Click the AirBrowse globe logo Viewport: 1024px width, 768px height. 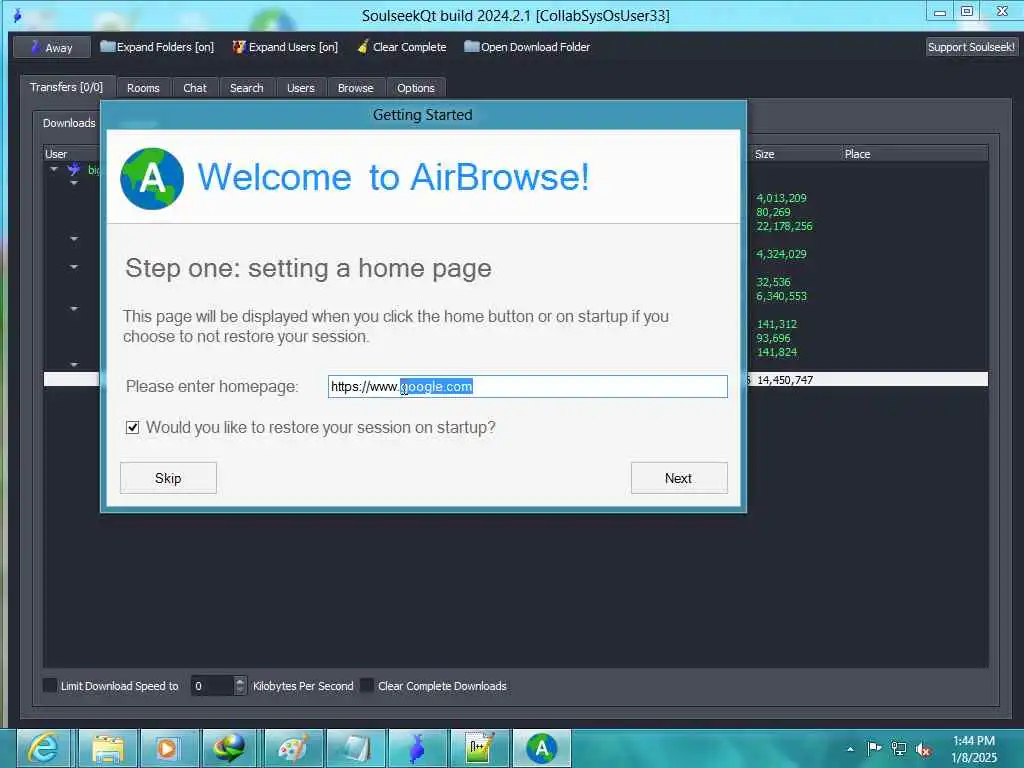click(x=152, y=178)
